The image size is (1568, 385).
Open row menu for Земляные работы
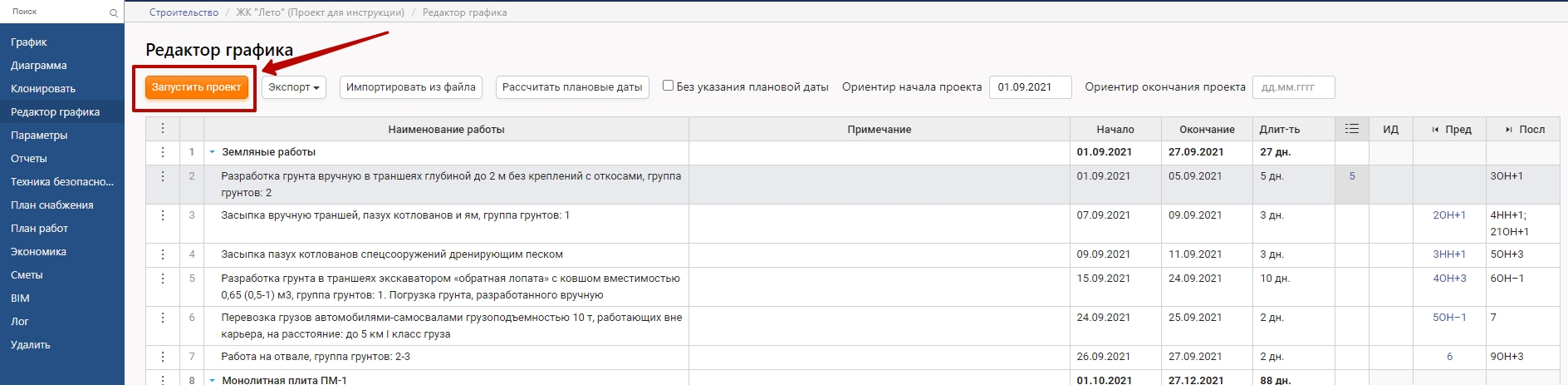click(x=163, y=152)
